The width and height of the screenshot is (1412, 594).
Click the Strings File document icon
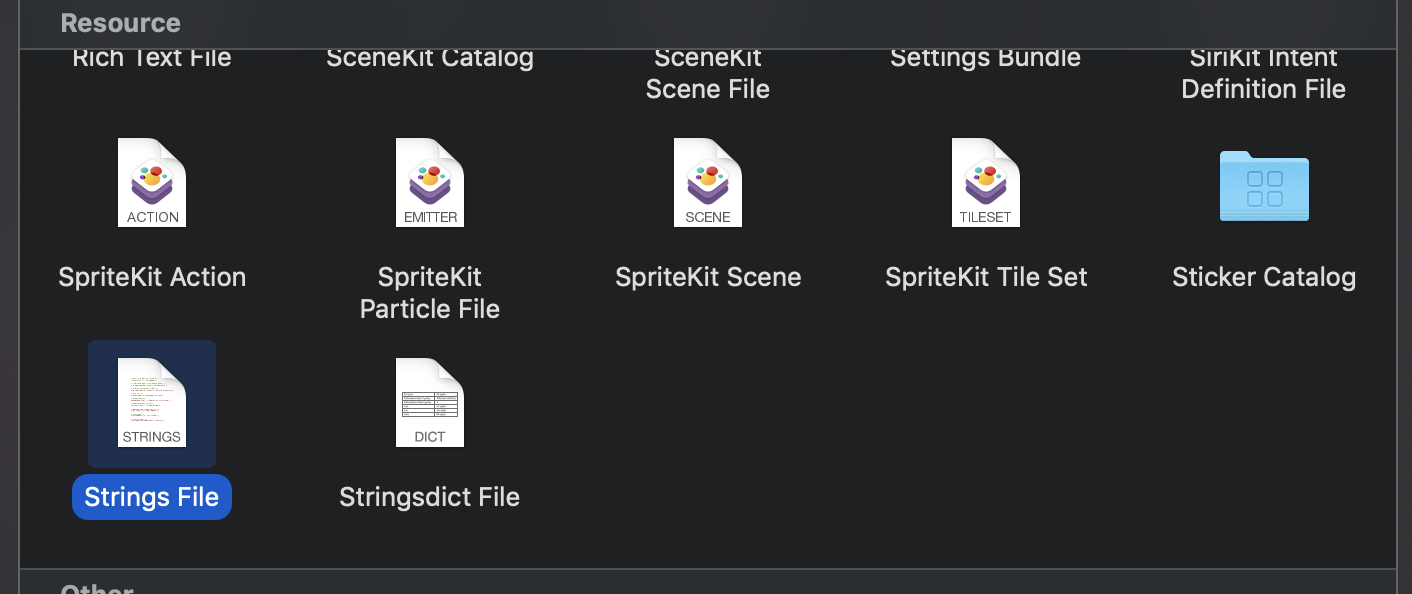tap(152, 403)
